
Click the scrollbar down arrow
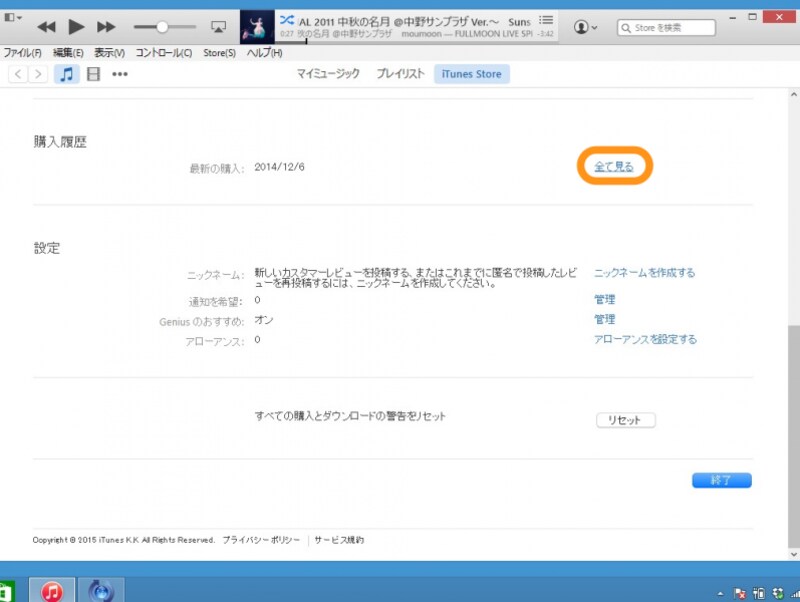click(794, 554)
